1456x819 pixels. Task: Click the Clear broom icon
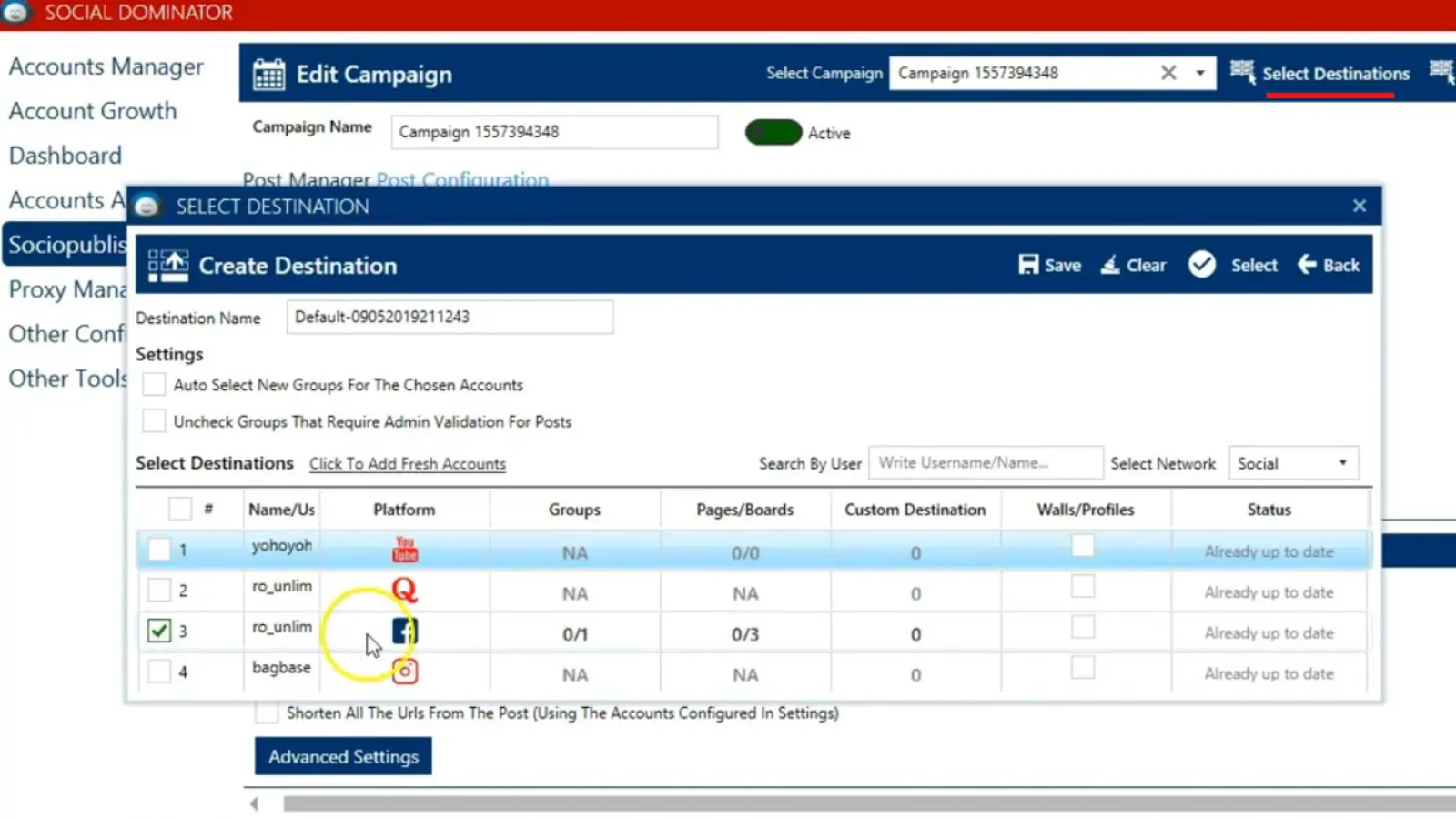(1110, 265)
